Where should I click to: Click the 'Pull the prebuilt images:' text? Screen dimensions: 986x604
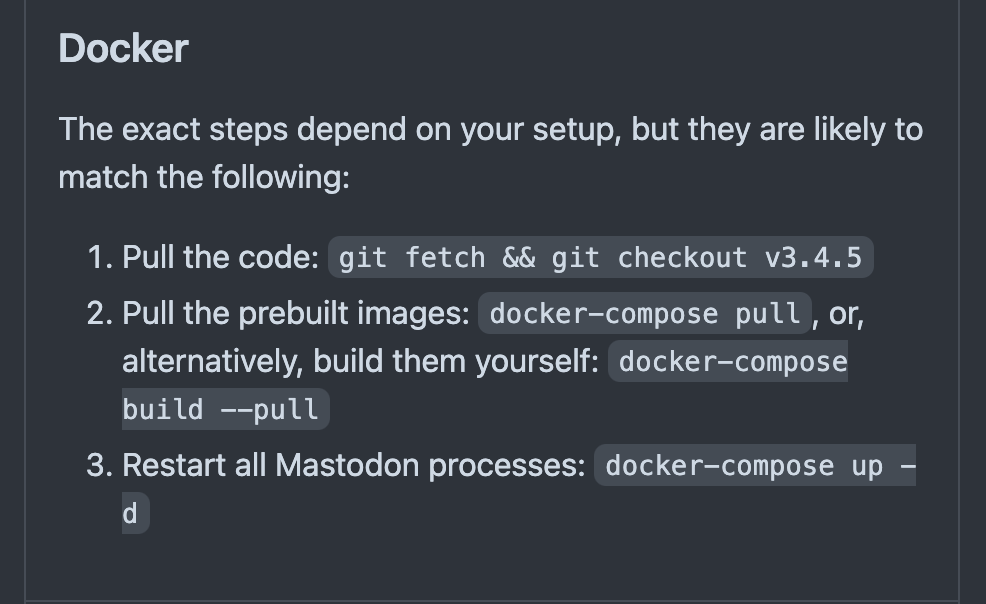(296, 313)
